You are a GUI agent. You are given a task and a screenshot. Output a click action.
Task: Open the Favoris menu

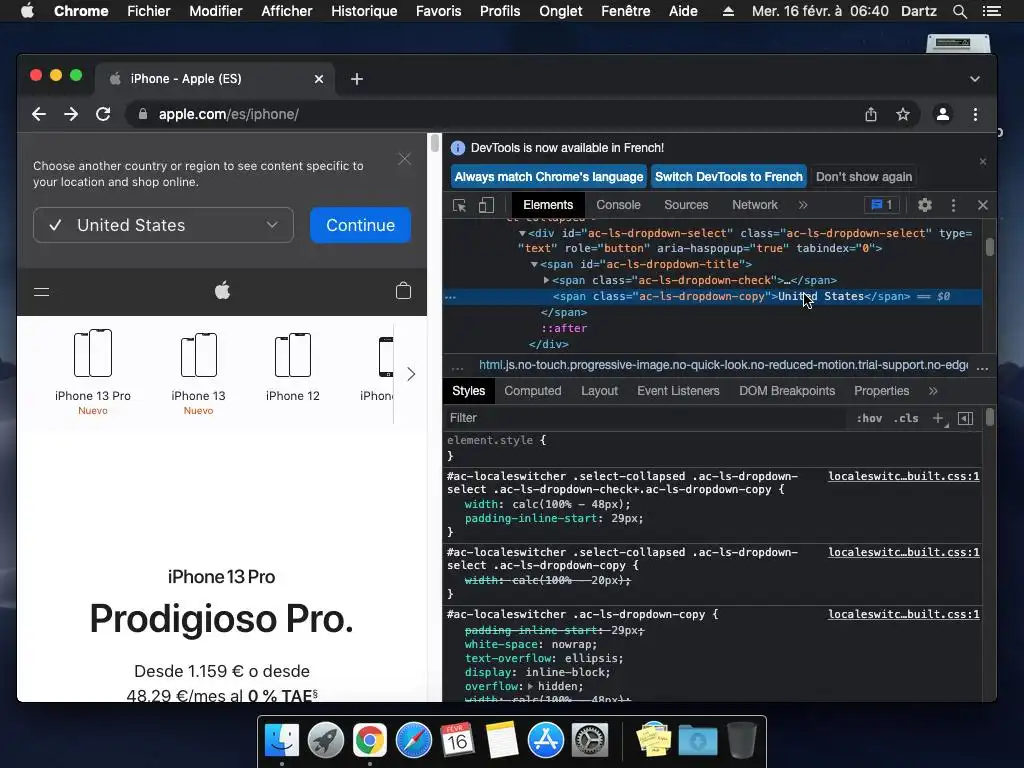coord(438,11)
